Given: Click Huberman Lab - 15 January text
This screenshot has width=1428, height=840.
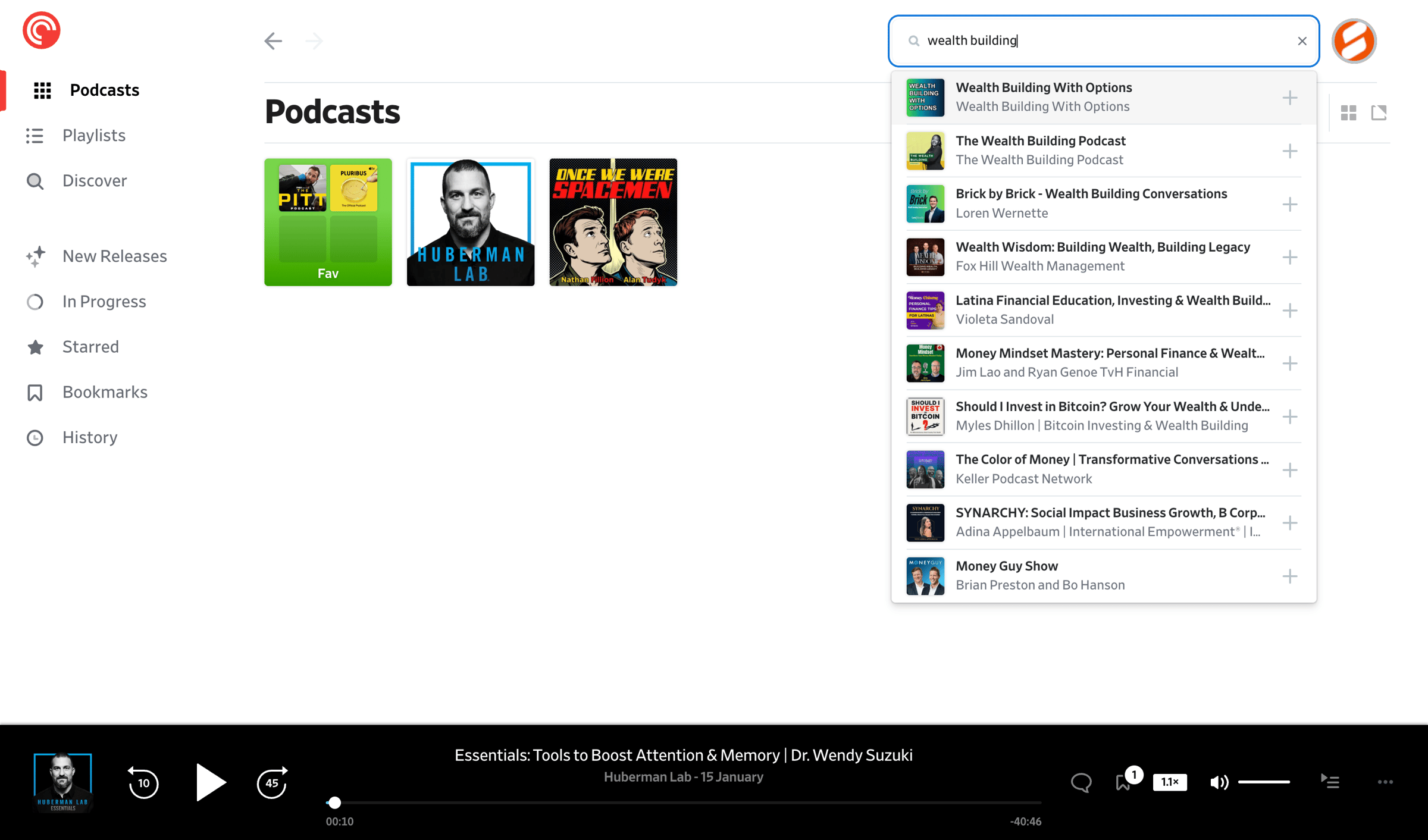Looking at the screenshot, I should pos(684,778).
